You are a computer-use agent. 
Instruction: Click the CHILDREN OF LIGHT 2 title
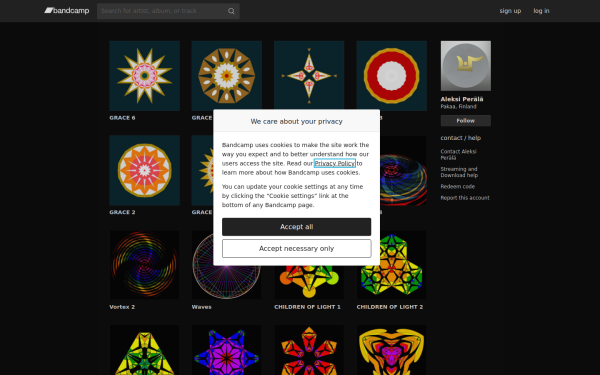pos(390,307)
